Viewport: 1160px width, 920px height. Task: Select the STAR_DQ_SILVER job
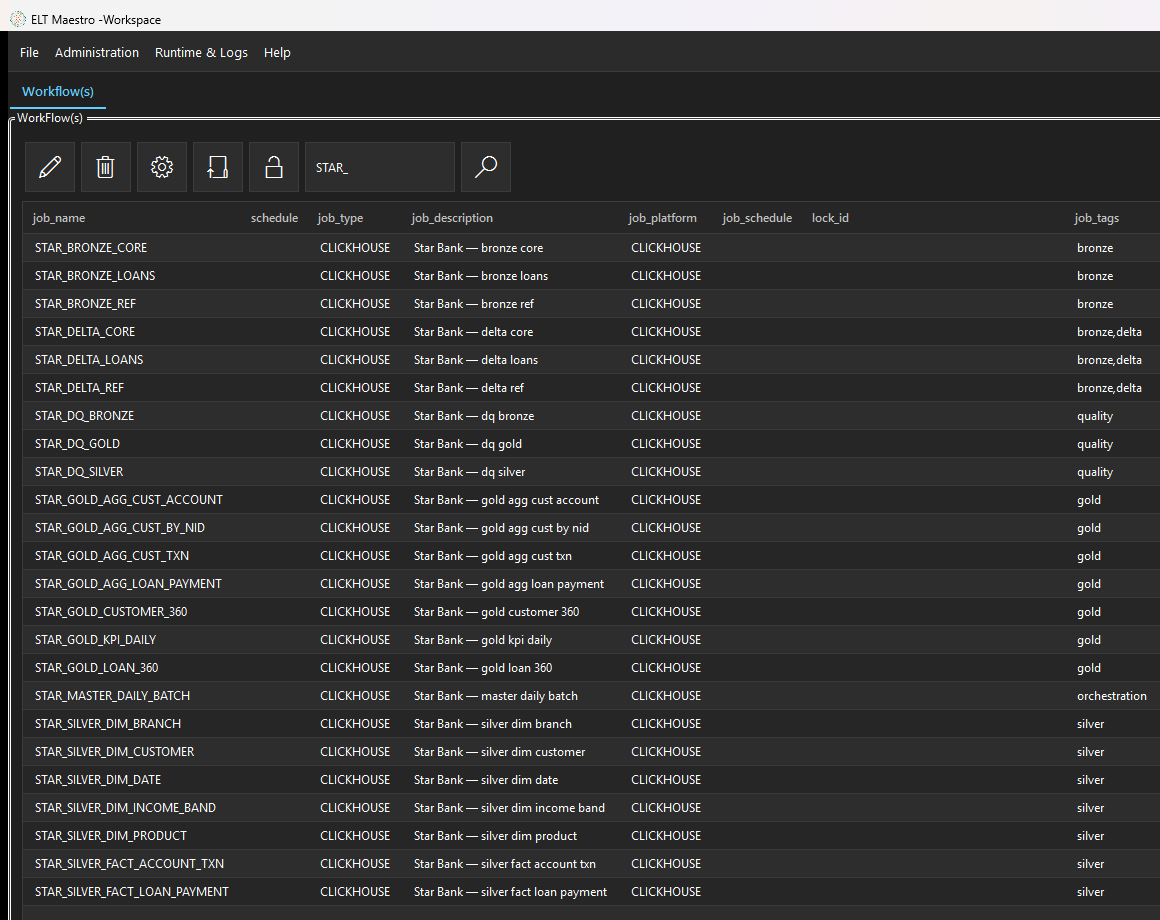click(79, 472)
